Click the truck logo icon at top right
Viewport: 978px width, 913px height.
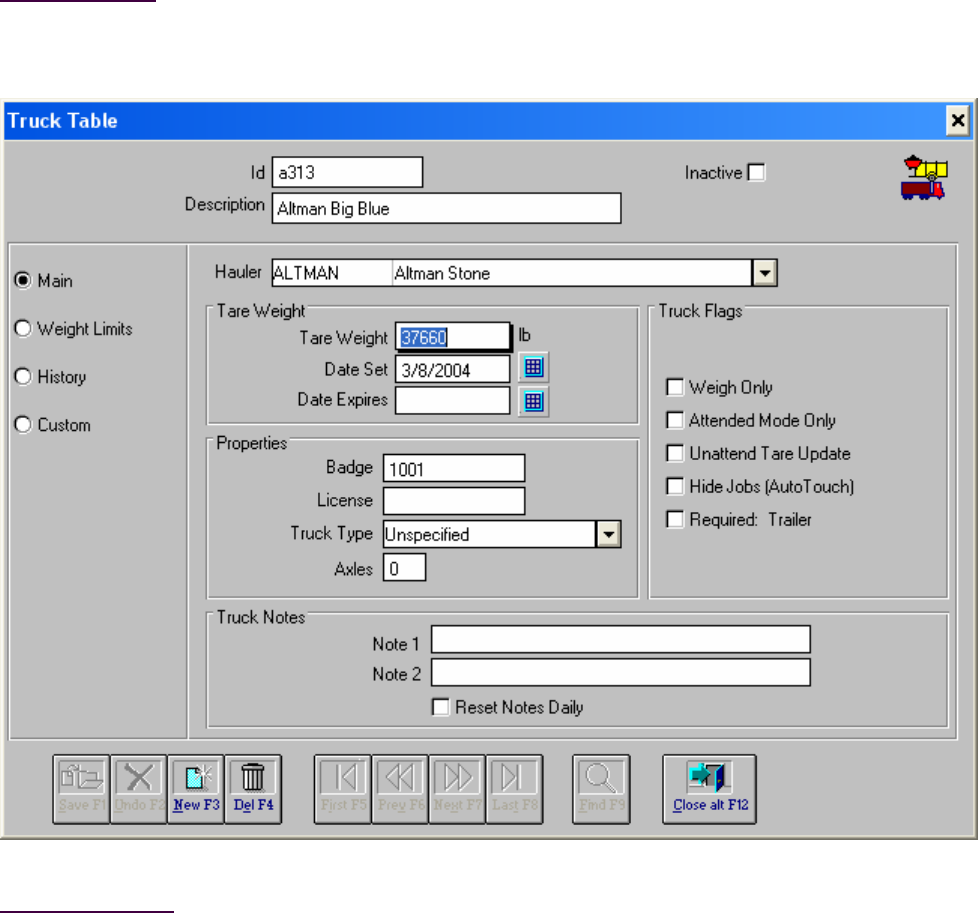tap(925, 178)
